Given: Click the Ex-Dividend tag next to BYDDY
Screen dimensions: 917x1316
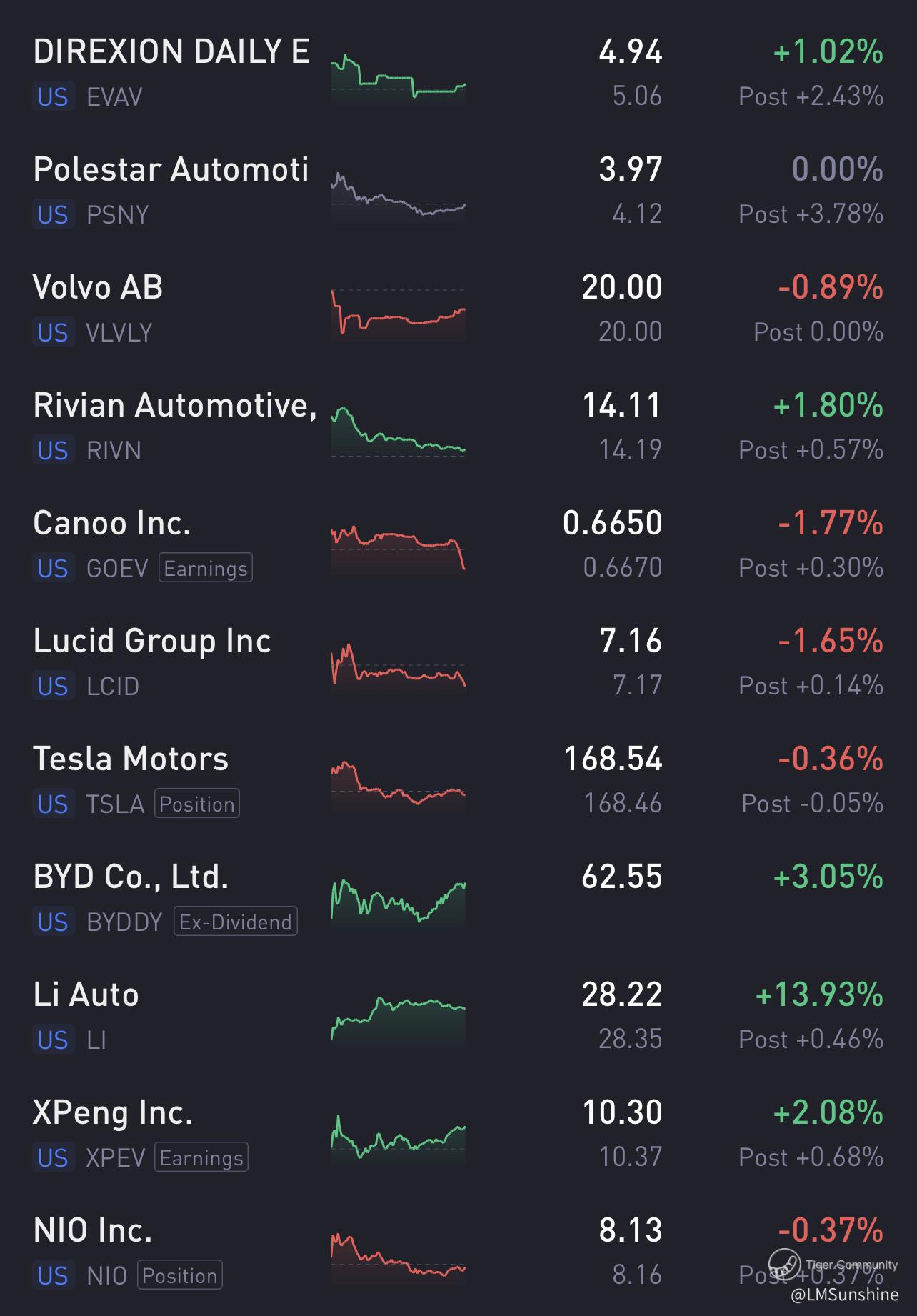Looking at the screenshot, I should point(235,922).
